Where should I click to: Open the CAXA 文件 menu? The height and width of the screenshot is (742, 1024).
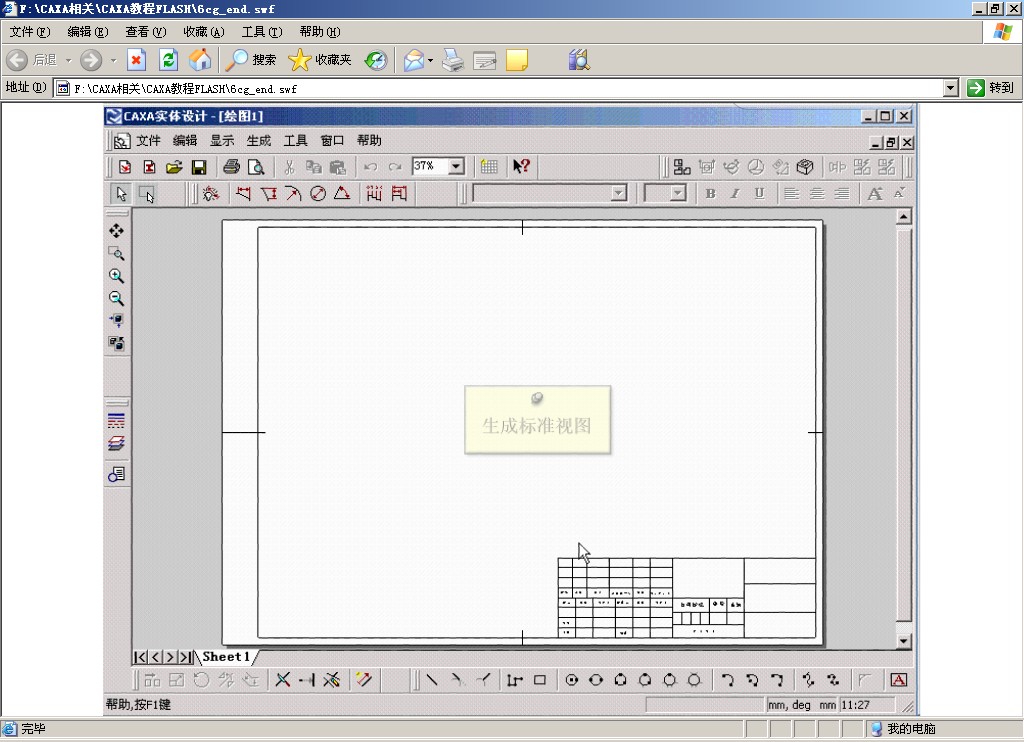(148, 140)
